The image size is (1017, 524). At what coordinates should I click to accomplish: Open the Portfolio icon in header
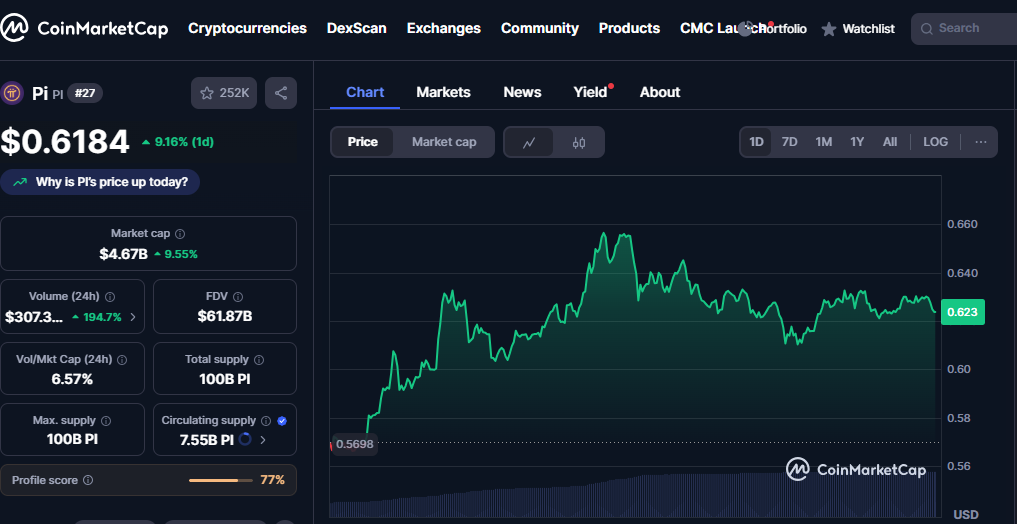pos(745,29)
